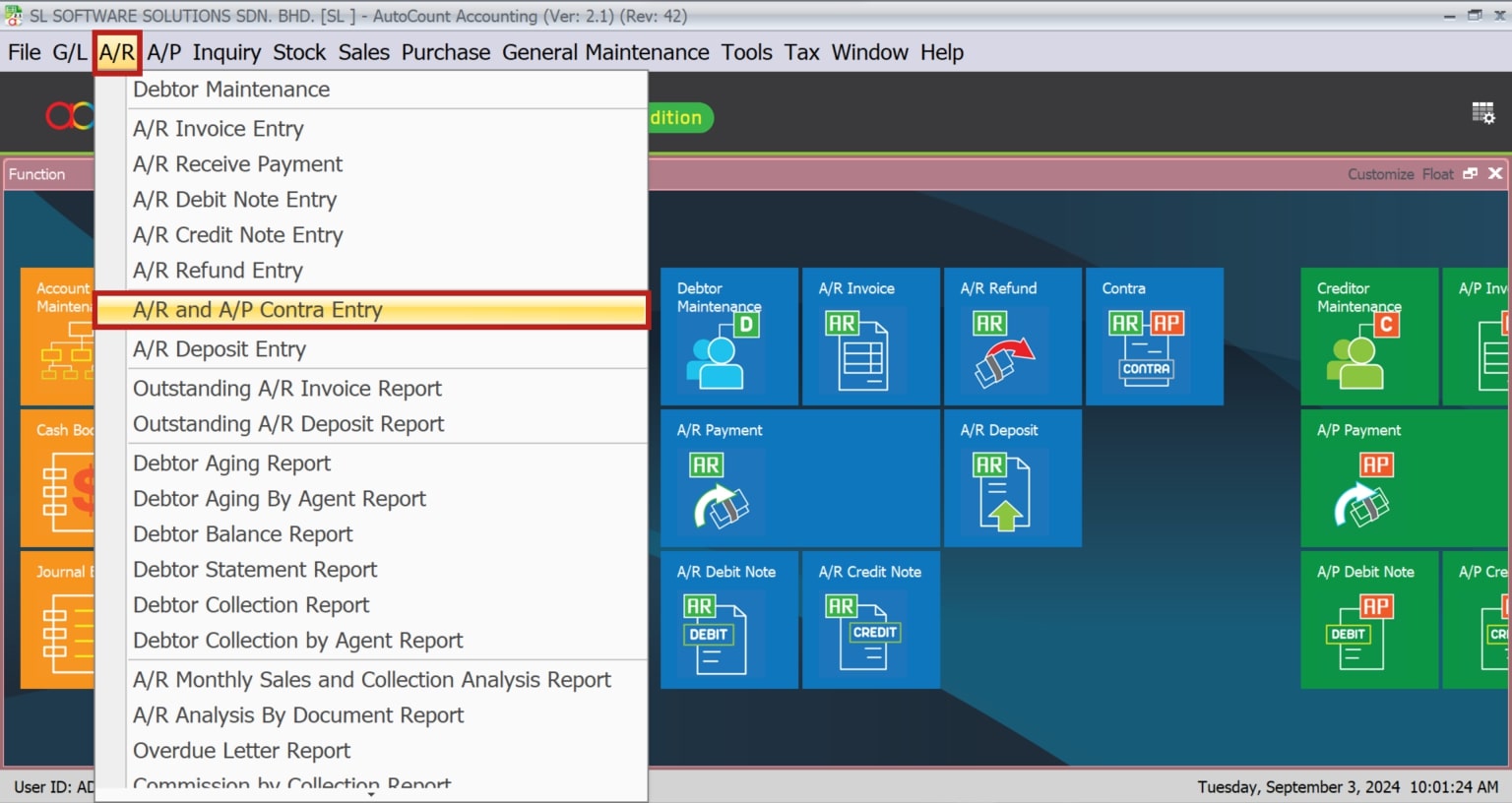Open Creditor Maintenance tile

click(1368, 337)
